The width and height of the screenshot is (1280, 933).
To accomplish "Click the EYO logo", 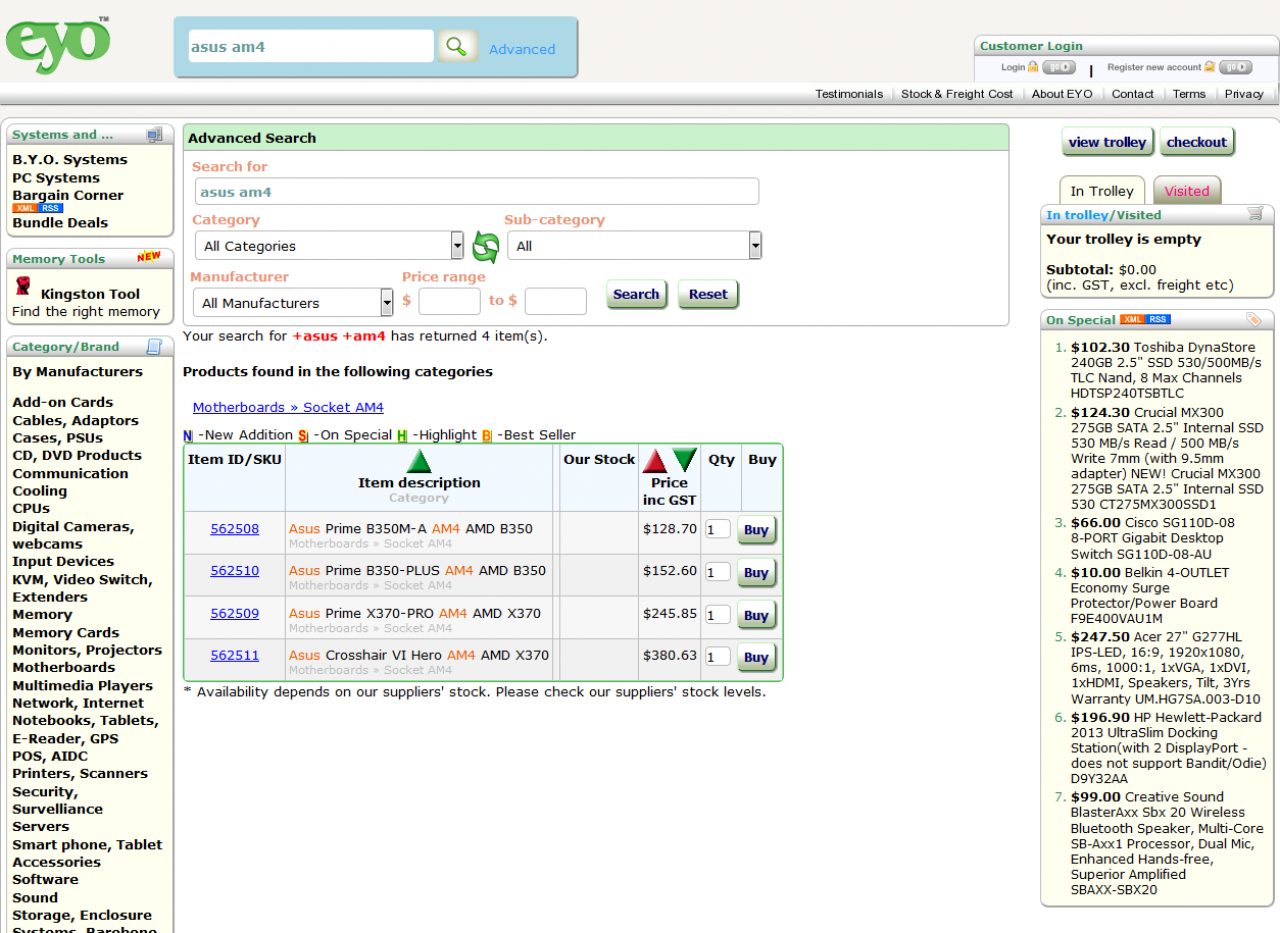I will (58, 43).
